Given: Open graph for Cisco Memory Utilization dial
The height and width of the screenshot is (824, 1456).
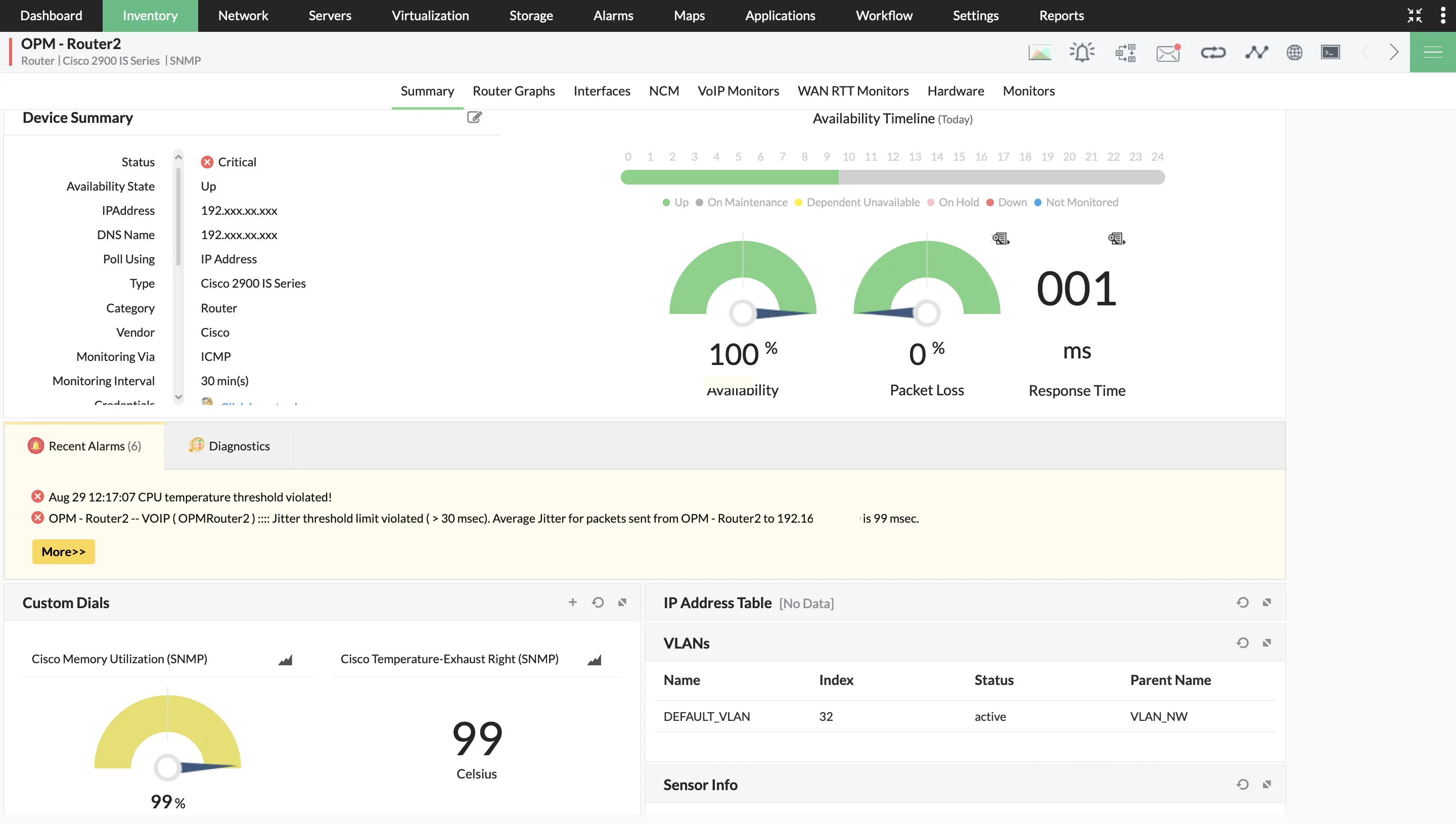Looking at the screenshot, I should click(x=285, y=660).
